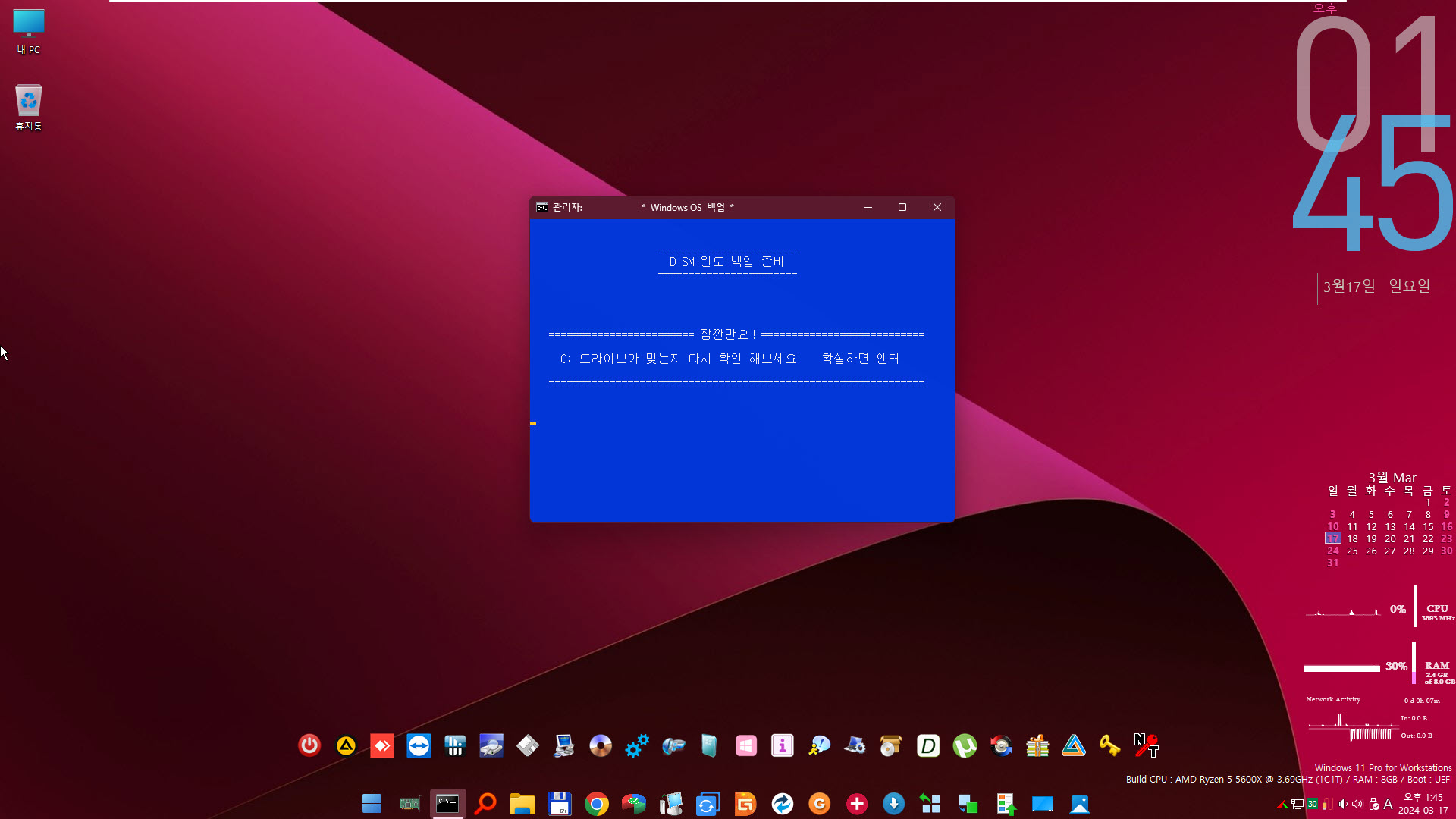Launch the yellow AIMP triangle dock icon
This screenshot has width=1456, height=819.
[x=346, y=745]
